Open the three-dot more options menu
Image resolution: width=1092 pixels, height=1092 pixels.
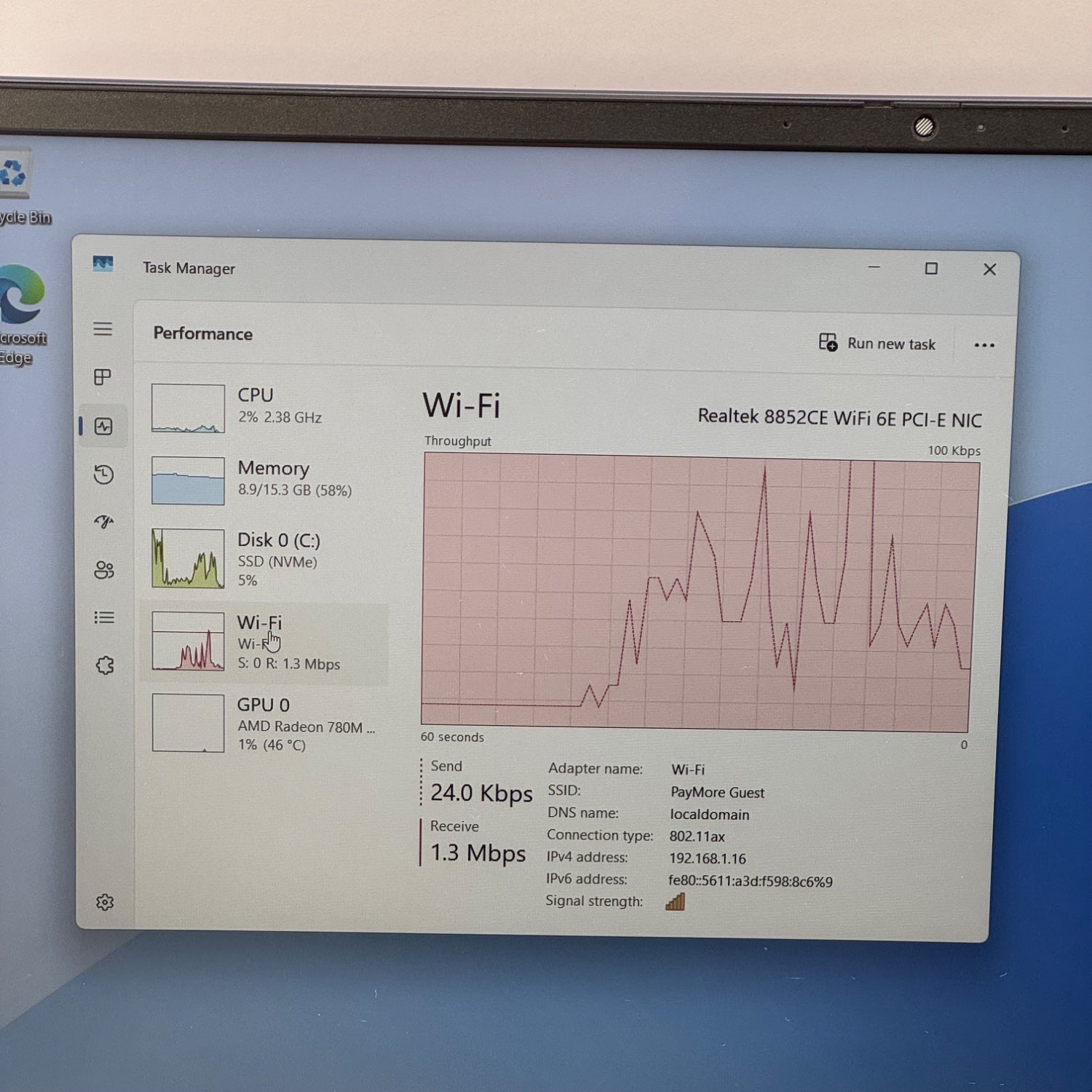point(984,345)
